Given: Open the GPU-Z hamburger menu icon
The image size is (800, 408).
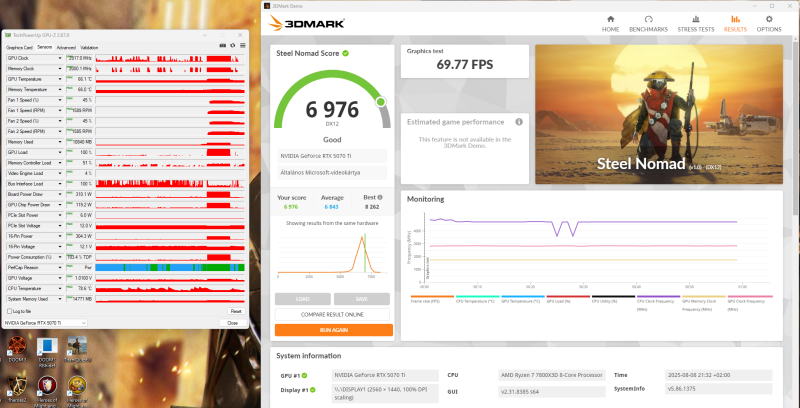Looking at the screenshot, I should [242, 45].
